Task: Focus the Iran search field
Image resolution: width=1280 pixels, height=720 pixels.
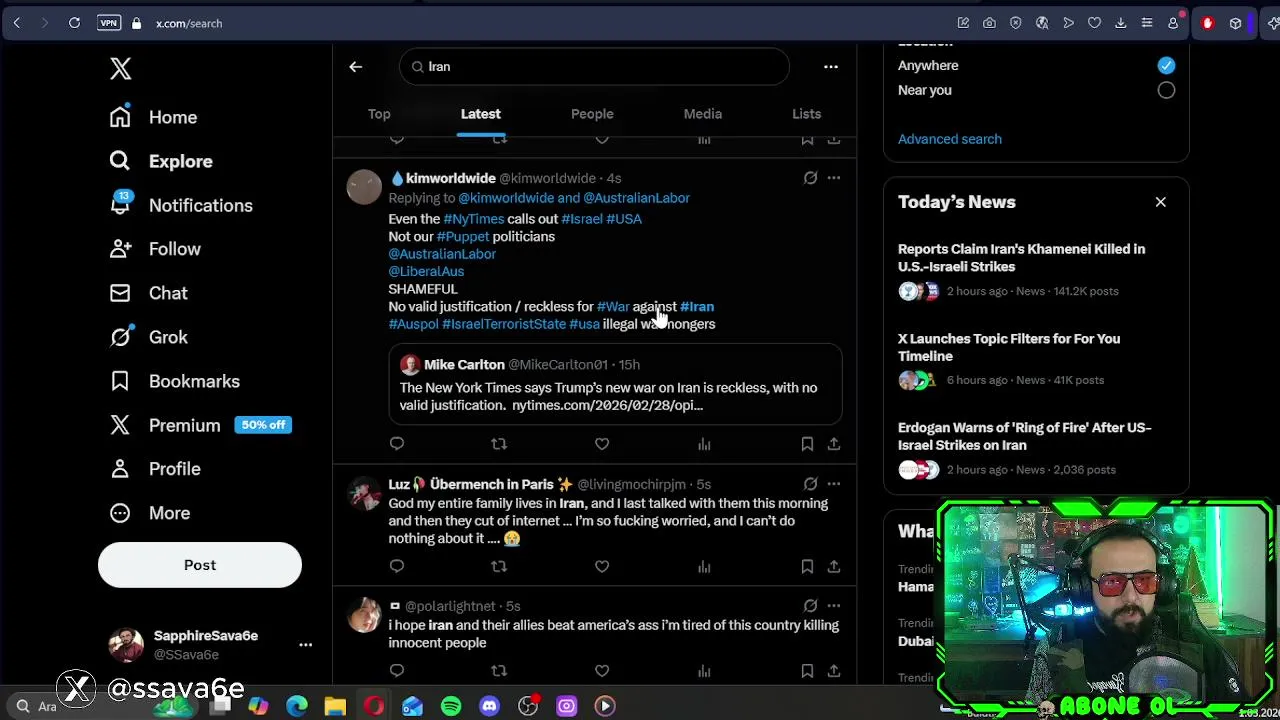Action: (x=594, y=66)
